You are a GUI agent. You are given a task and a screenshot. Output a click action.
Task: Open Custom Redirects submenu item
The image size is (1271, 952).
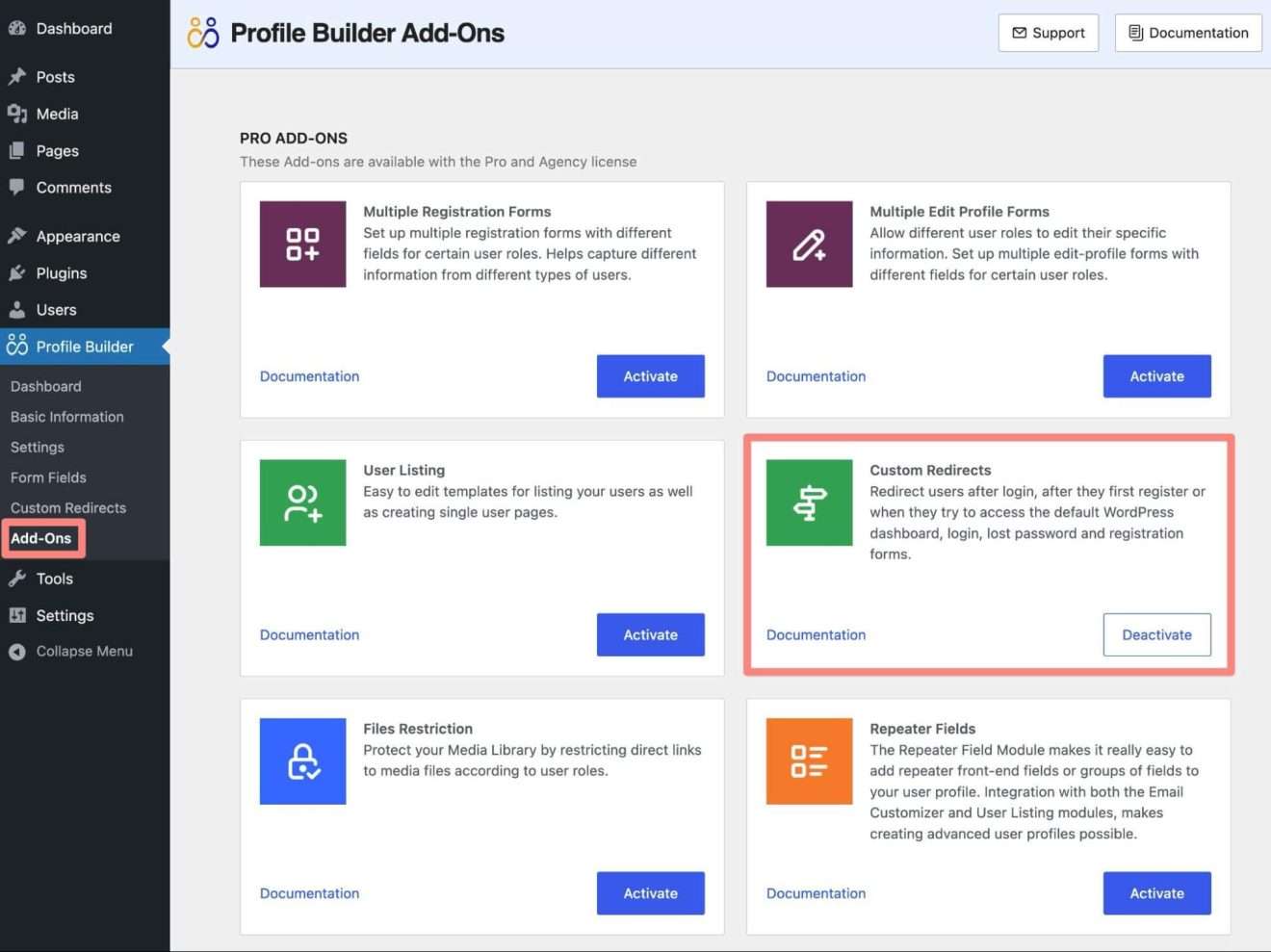[68, 508]
